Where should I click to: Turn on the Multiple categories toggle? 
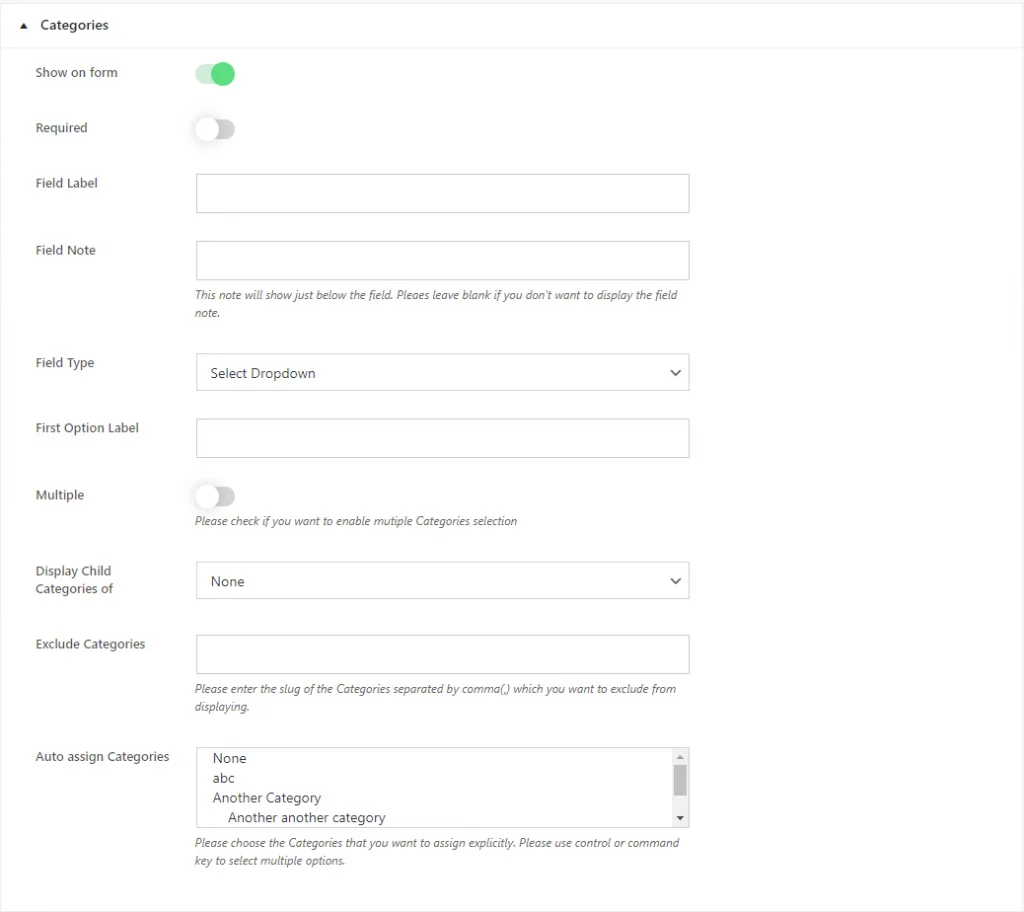tap(215, 496)
